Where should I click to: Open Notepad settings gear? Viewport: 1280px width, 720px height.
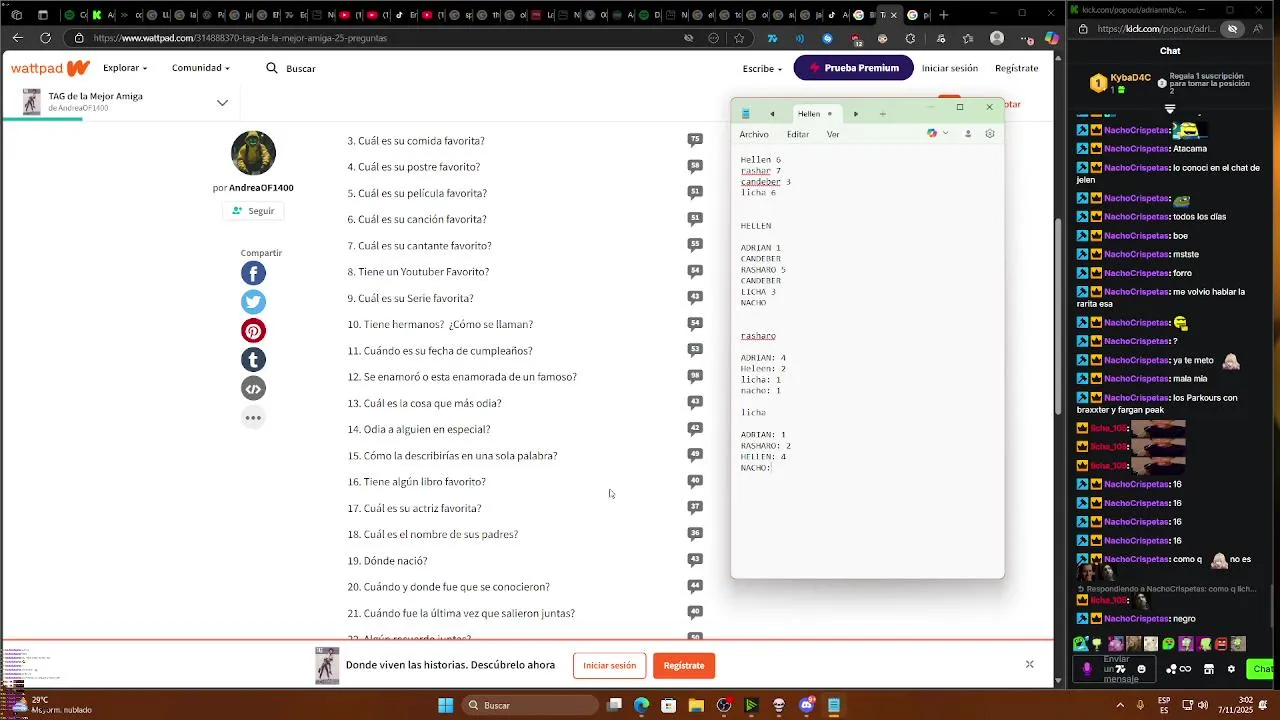point(990,134)
